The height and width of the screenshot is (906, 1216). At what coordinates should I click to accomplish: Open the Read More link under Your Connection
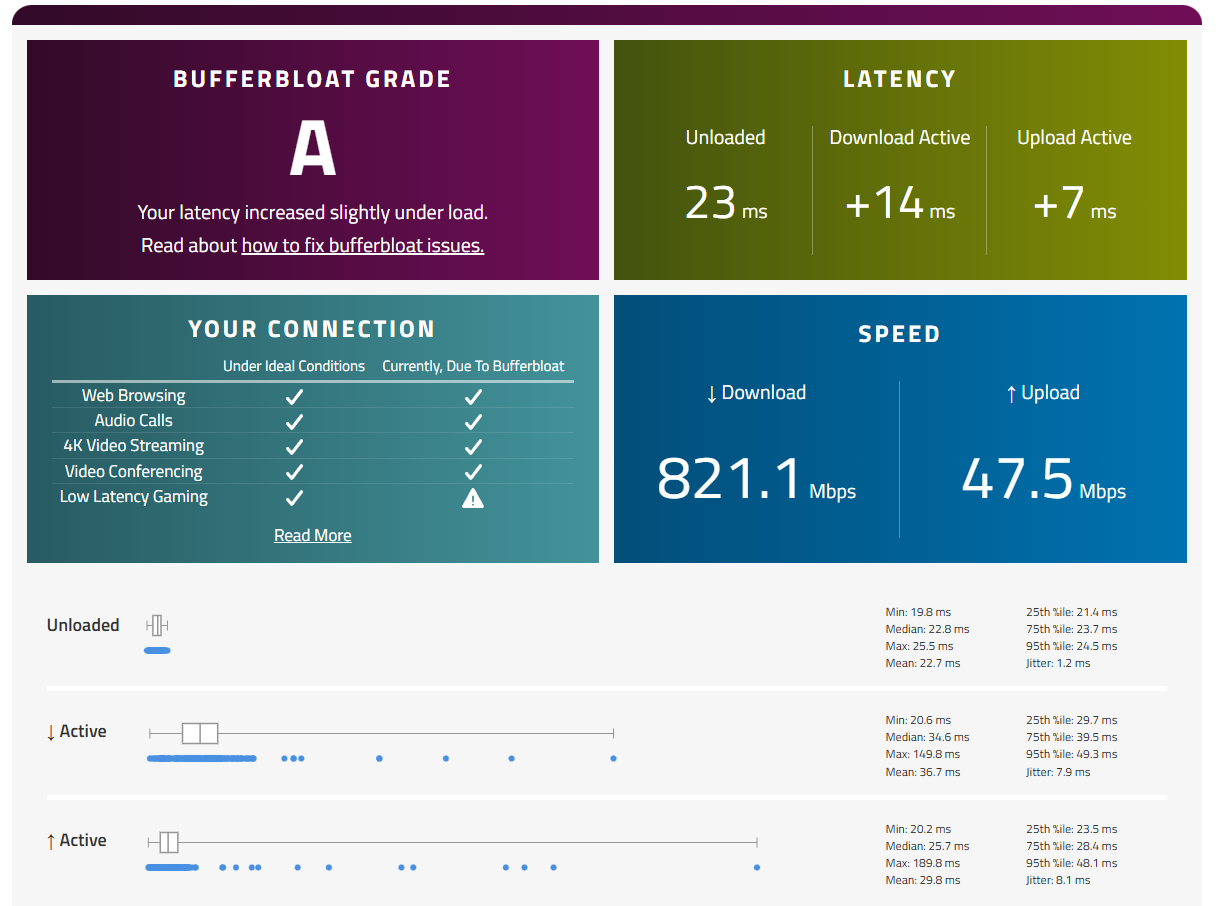(x=313, y=535)
